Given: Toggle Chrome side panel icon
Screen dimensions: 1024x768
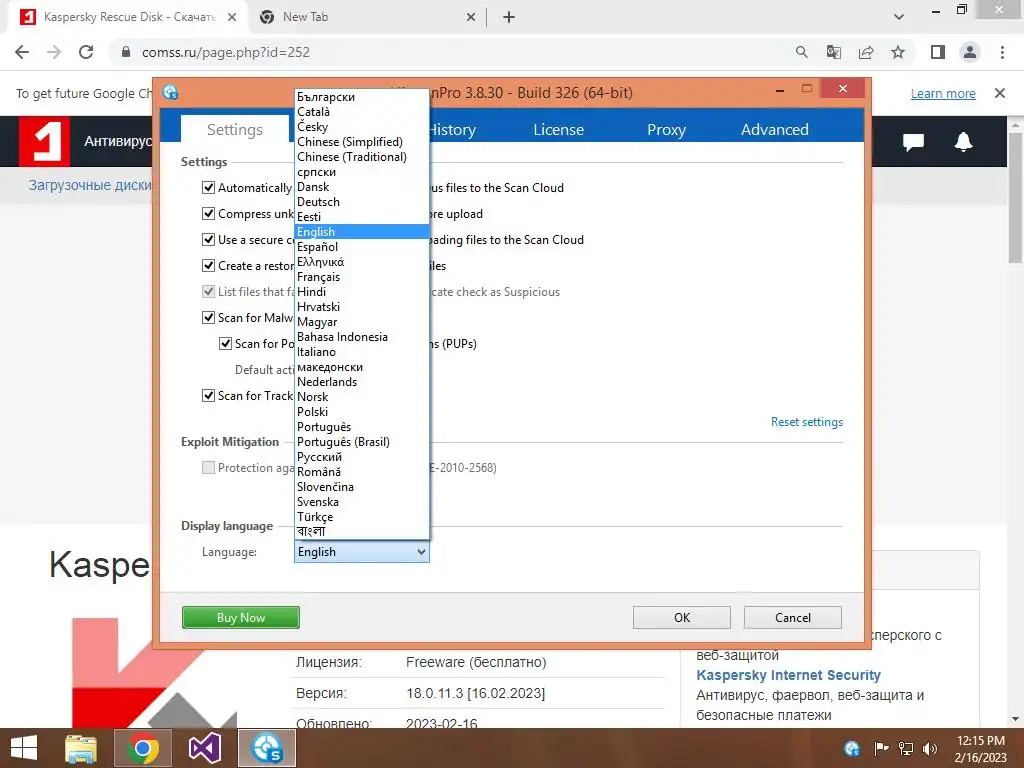Looking at the screenshot, I should [x=938, y=52].
